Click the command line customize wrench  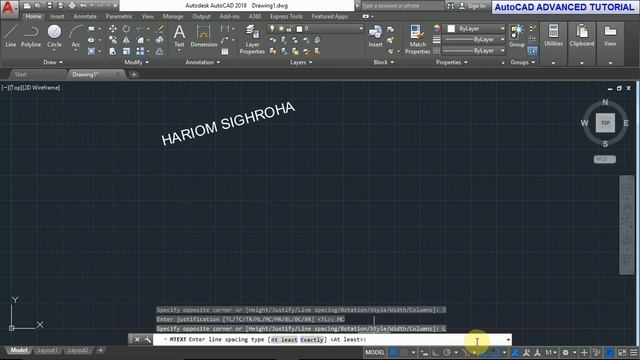[147, 340]
